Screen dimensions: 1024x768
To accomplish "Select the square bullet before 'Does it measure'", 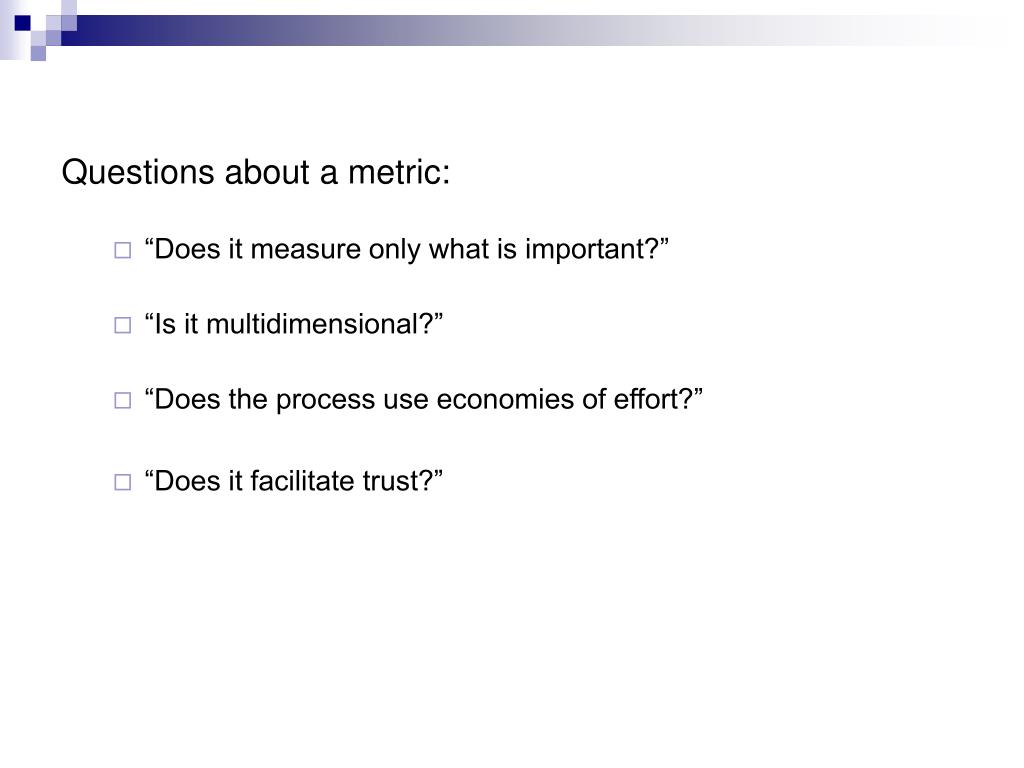I will pyautogui.click(x=123, y=250).
